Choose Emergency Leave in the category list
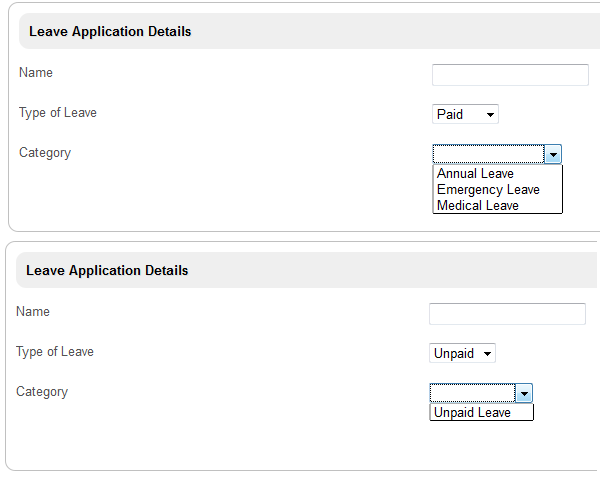600x480 pixels. 488,190
